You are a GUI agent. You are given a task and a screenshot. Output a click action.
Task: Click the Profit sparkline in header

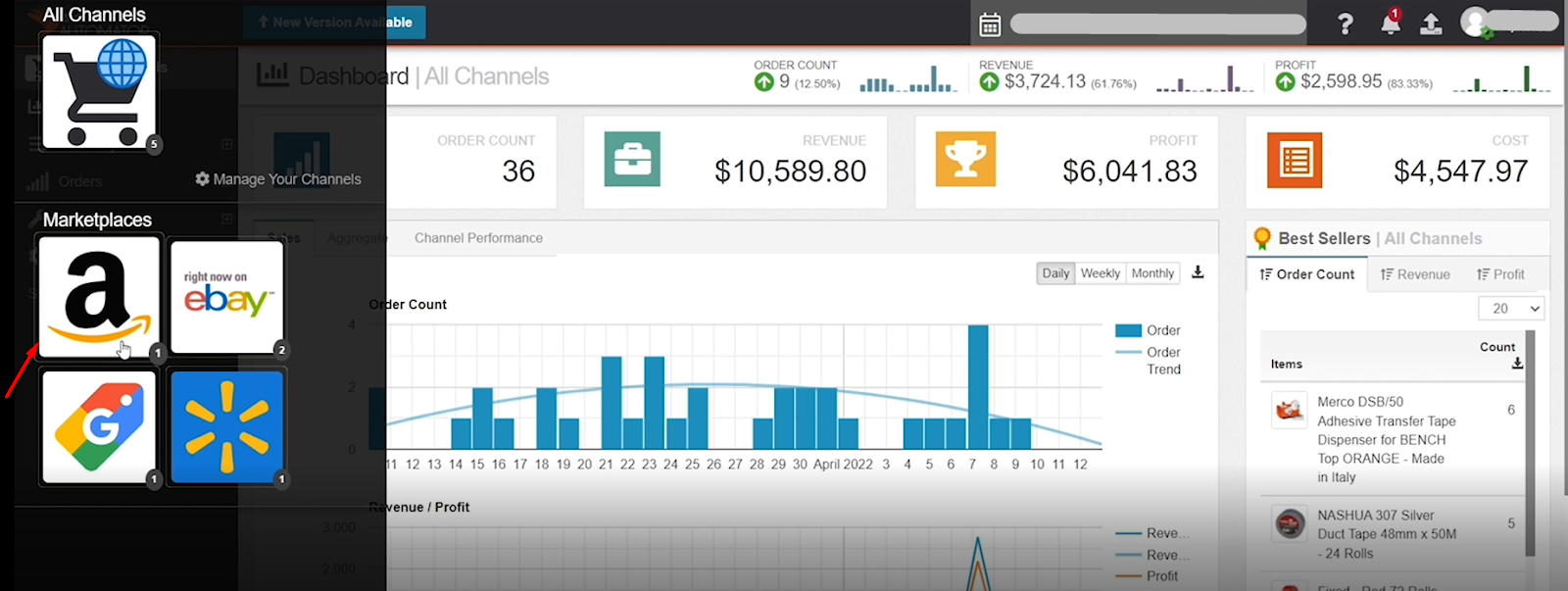[x=1500, y=78]
